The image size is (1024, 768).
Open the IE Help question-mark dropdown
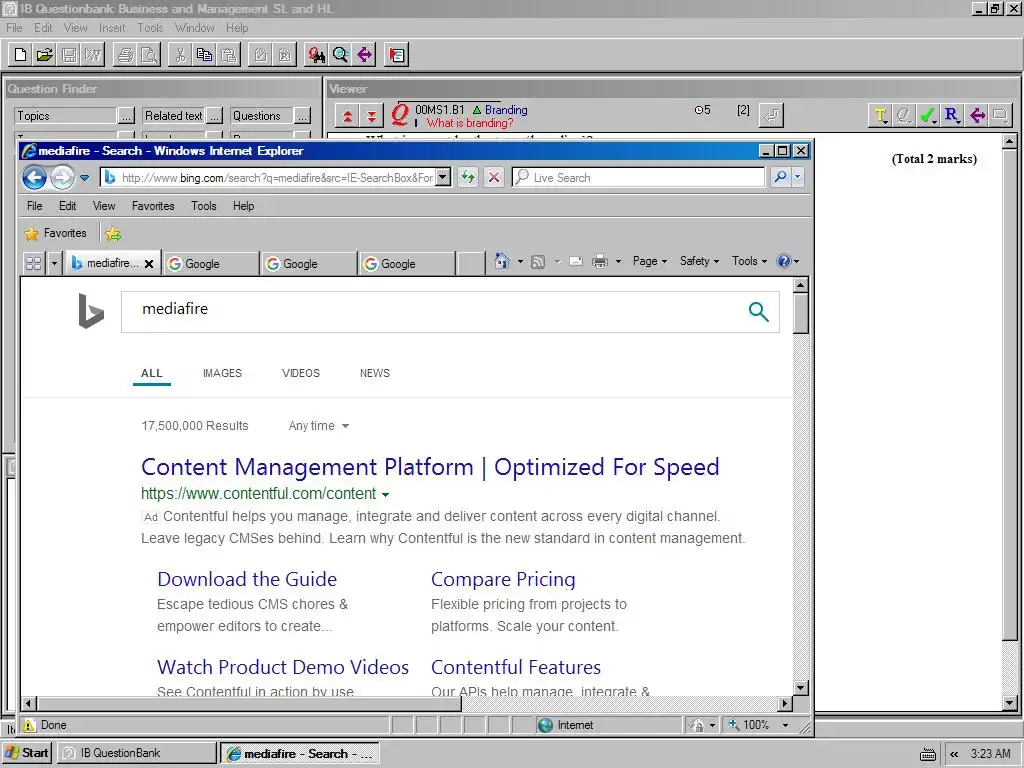[x=787, y=261]
